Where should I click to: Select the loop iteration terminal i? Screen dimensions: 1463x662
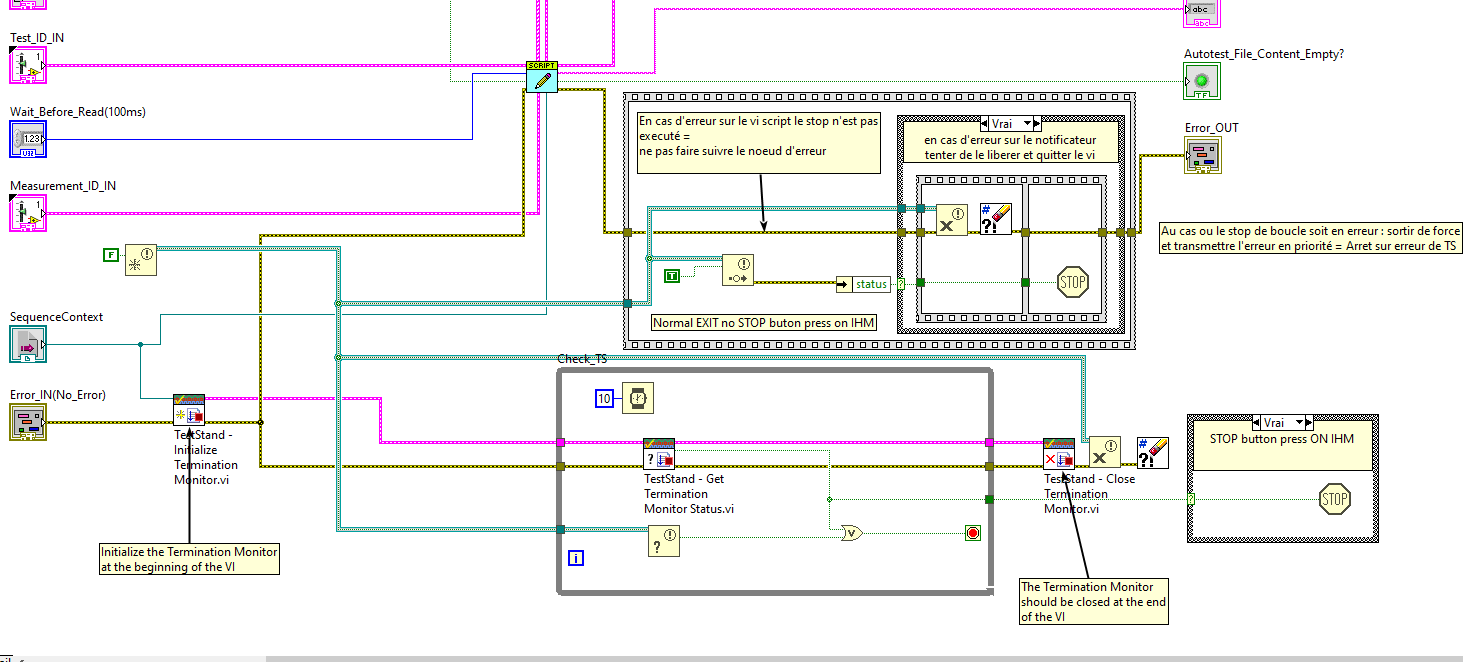(575, 558)
